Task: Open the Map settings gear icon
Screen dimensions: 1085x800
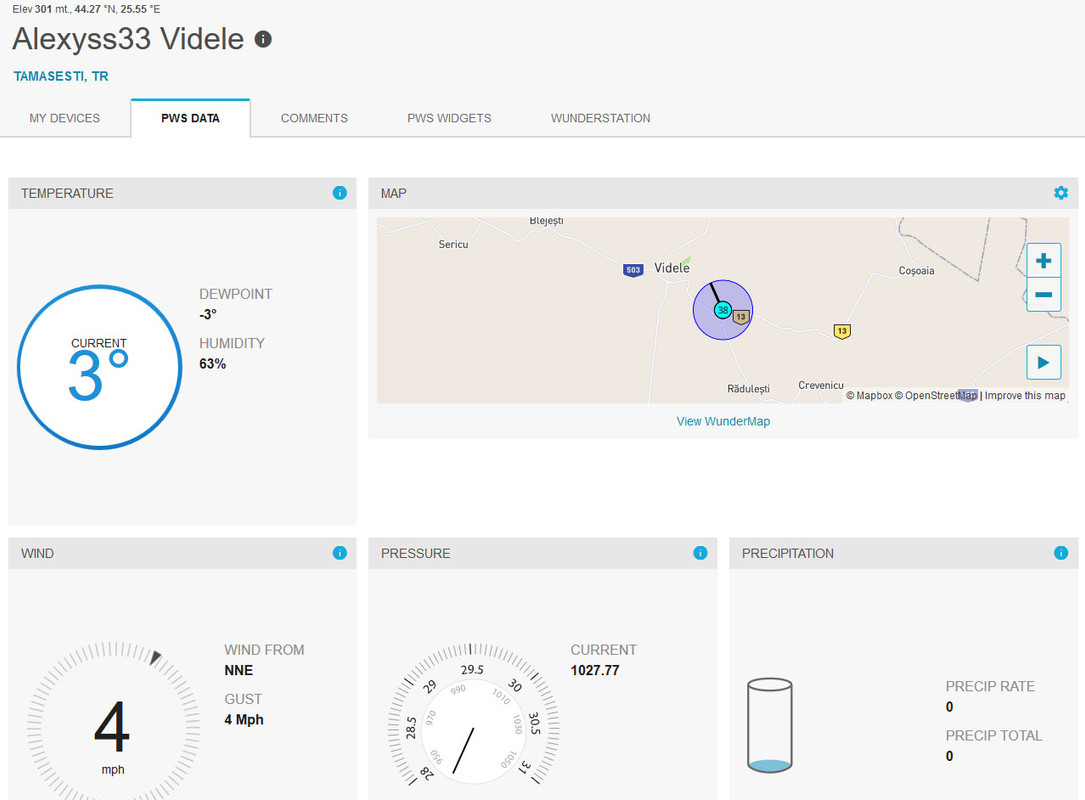Action: [1061, 193]
